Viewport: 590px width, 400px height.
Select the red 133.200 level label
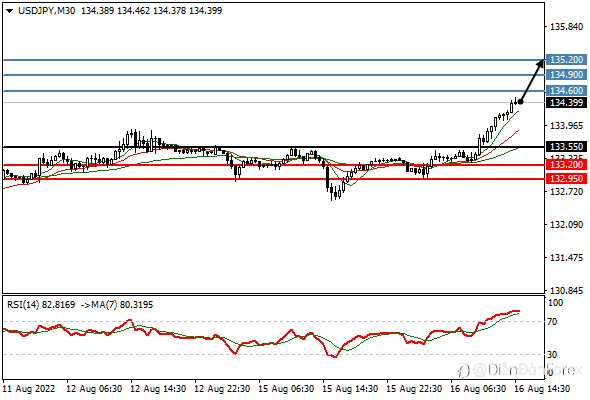pyautogui.click(x=566, y=164)
